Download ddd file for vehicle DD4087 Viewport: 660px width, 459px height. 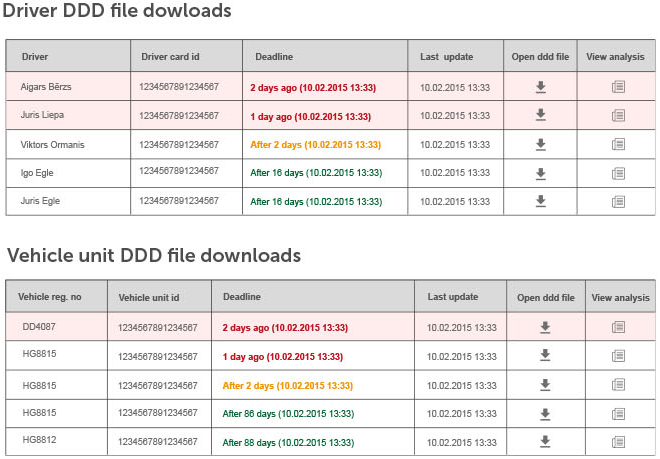pos(545,327)
